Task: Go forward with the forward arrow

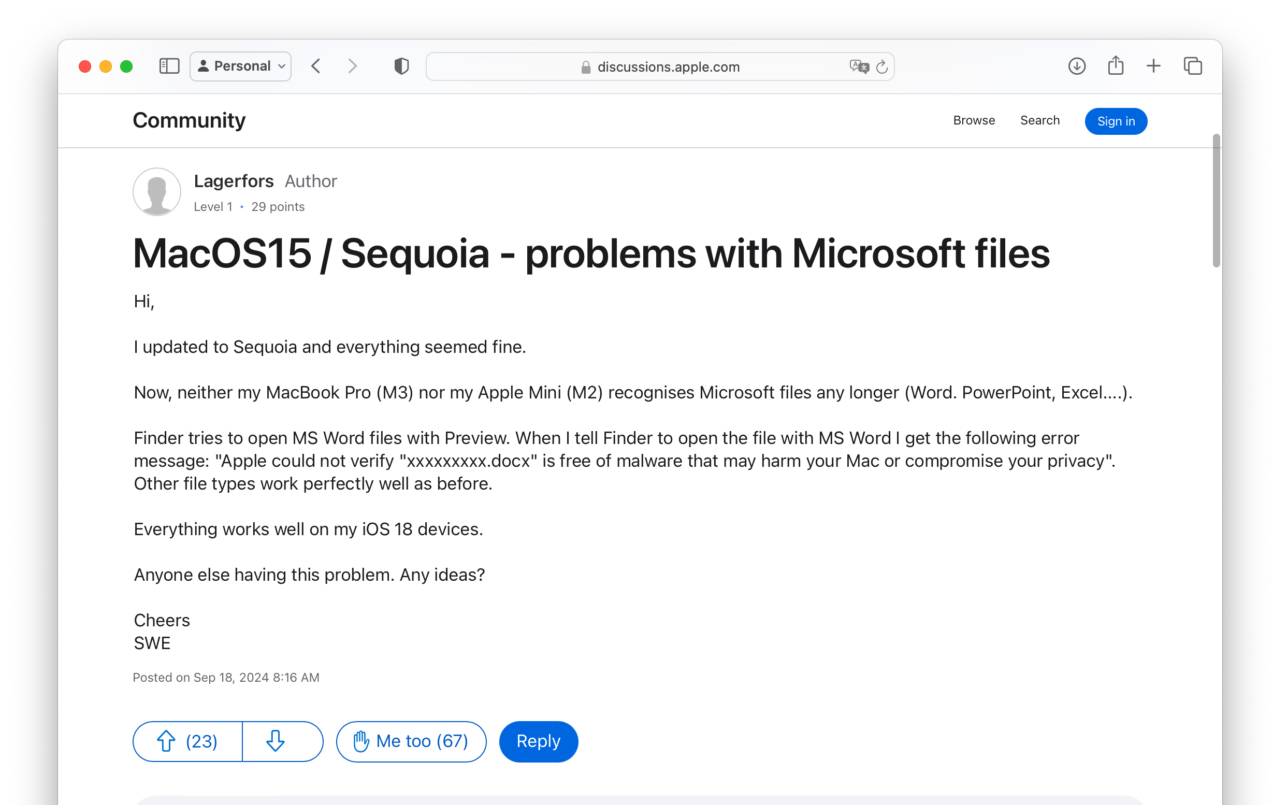Action: click(x=352, y=66)
